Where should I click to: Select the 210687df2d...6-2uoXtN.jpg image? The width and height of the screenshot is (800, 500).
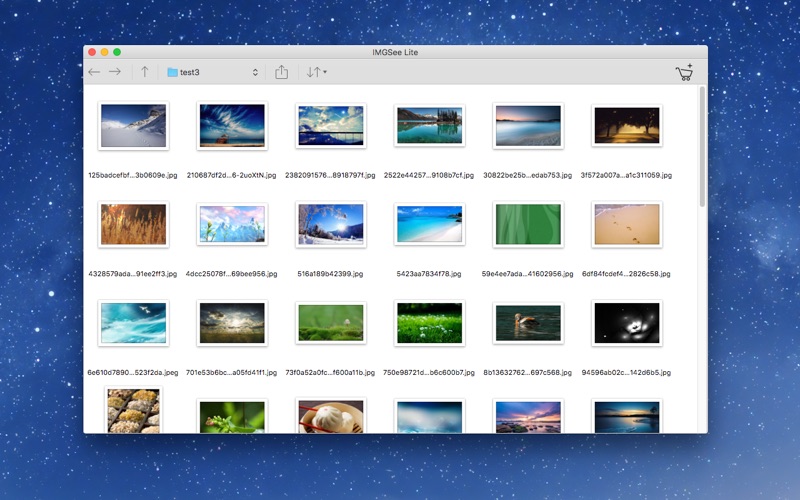pyautogui.click(x=232, y=126)
